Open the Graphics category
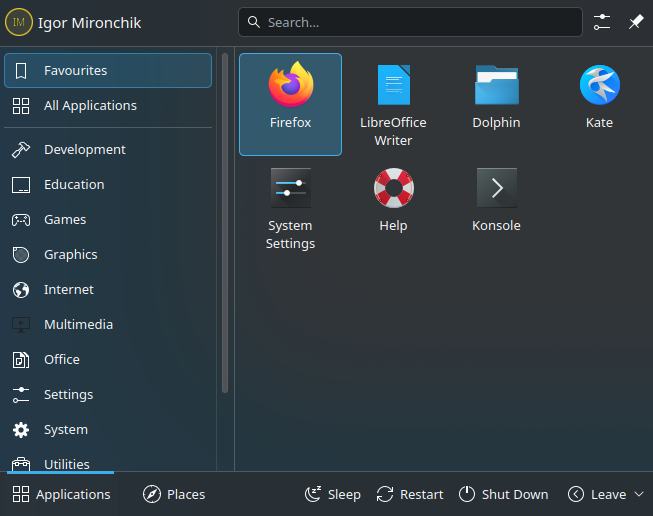The width and height of the screenshot is (653, 516). 108,254
